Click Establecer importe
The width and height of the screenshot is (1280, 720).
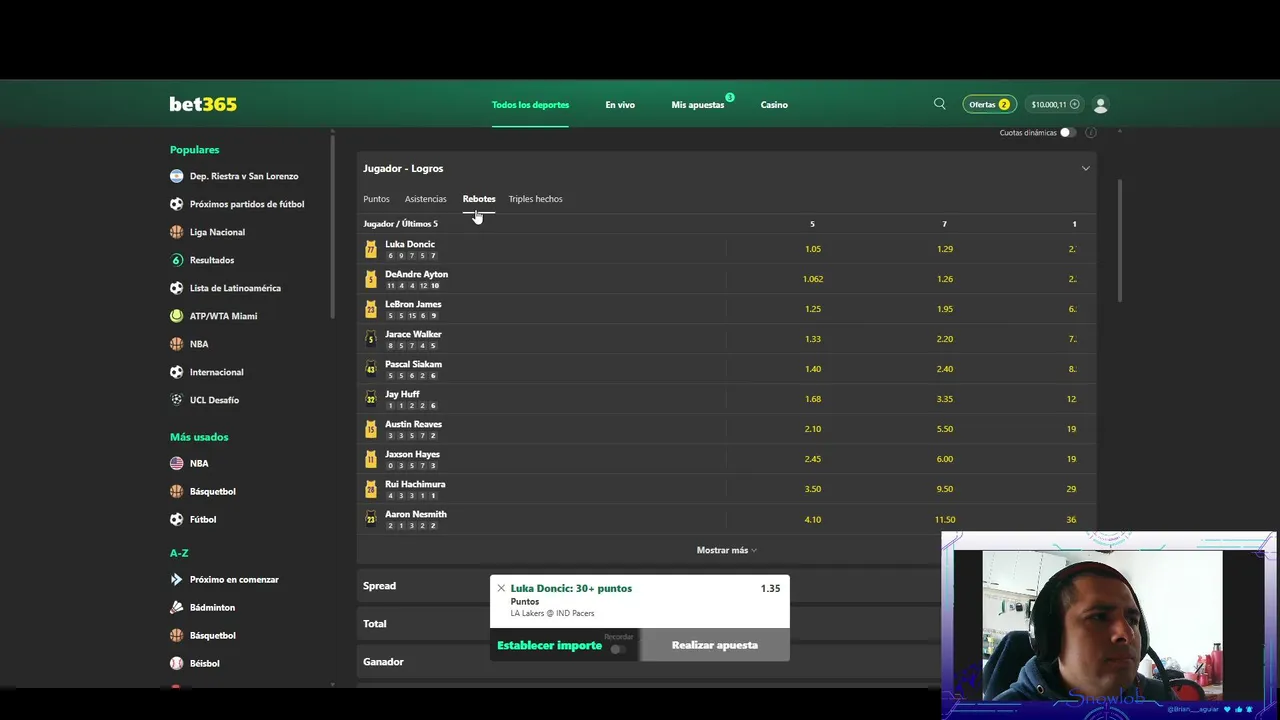tap(549, 646)
